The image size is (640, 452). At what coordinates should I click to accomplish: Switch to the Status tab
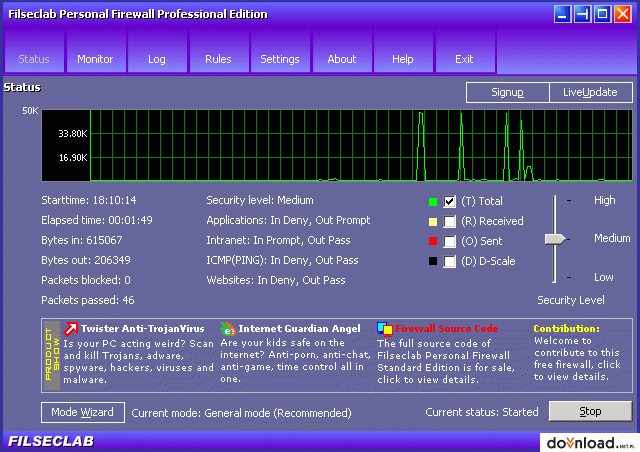tap(34, 53)
